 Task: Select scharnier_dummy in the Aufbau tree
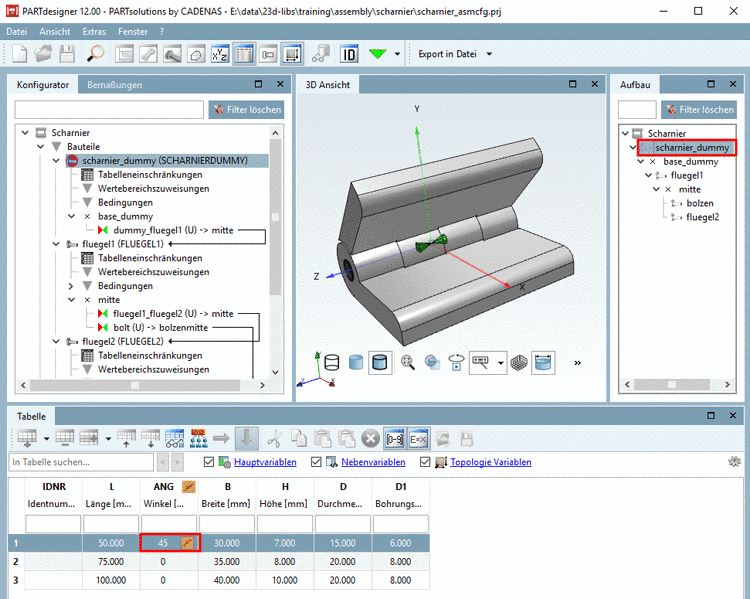pyautogui.click(x=692, y=148)
